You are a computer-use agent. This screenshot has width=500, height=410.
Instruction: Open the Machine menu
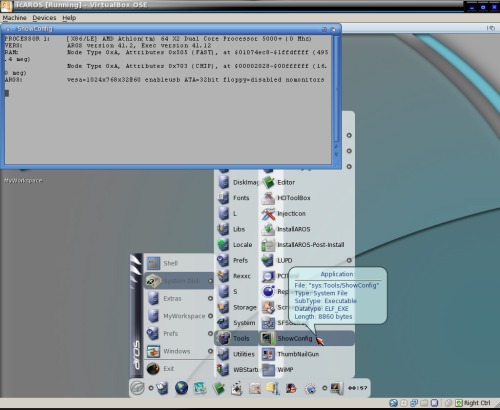[x=14, y=18]
